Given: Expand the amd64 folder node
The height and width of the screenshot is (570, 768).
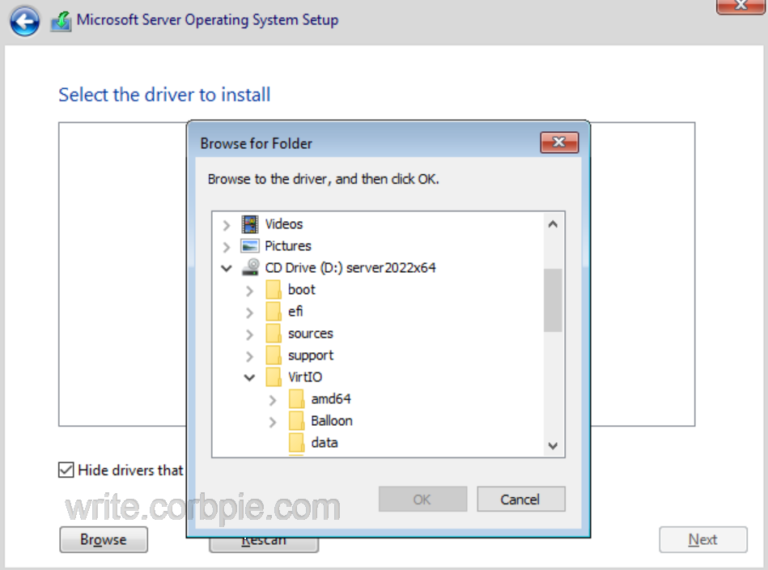Looking at the screenshot, I should tap(272, 400).
